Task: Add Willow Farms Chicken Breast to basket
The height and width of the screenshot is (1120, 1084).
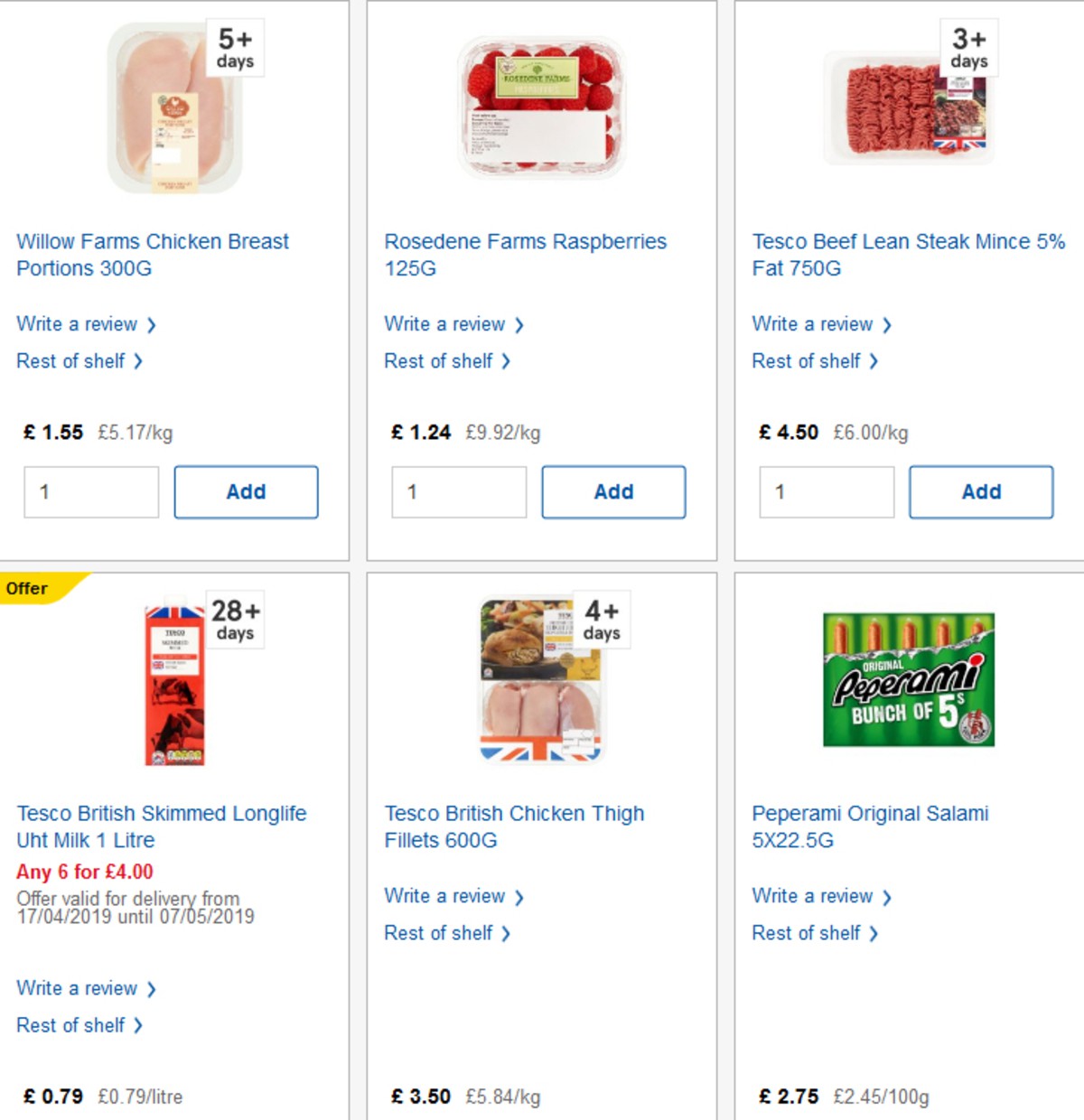Action: pos(246,491)
